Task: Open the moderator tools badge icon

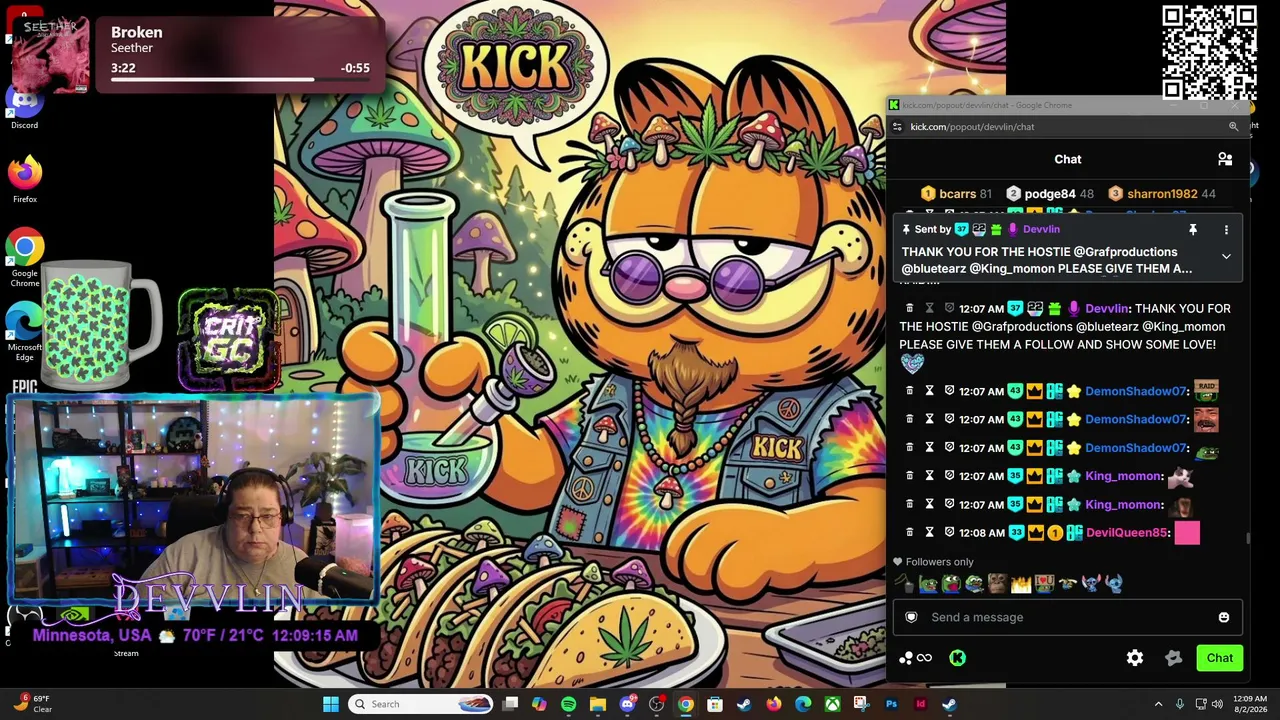Action: 1174,658
